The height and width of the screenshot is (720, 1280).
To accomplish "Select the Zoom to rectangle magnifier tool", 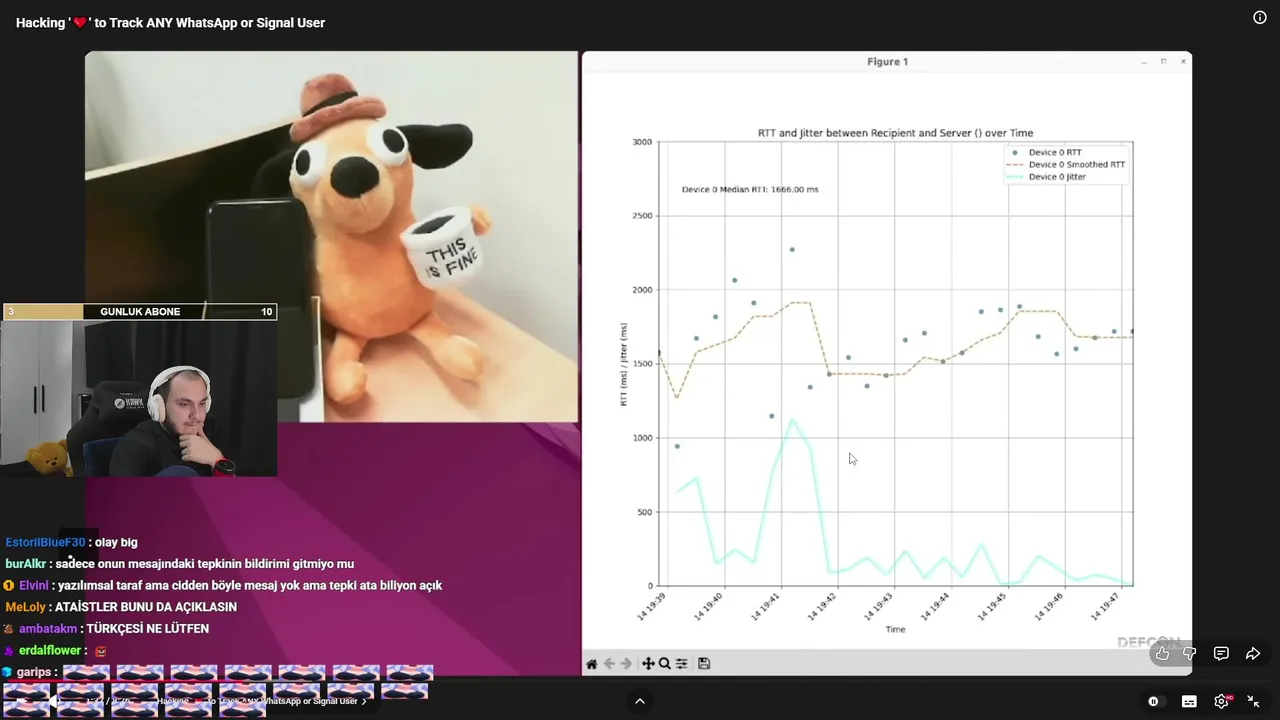I will pyautogui.click(x=665, y=664).
